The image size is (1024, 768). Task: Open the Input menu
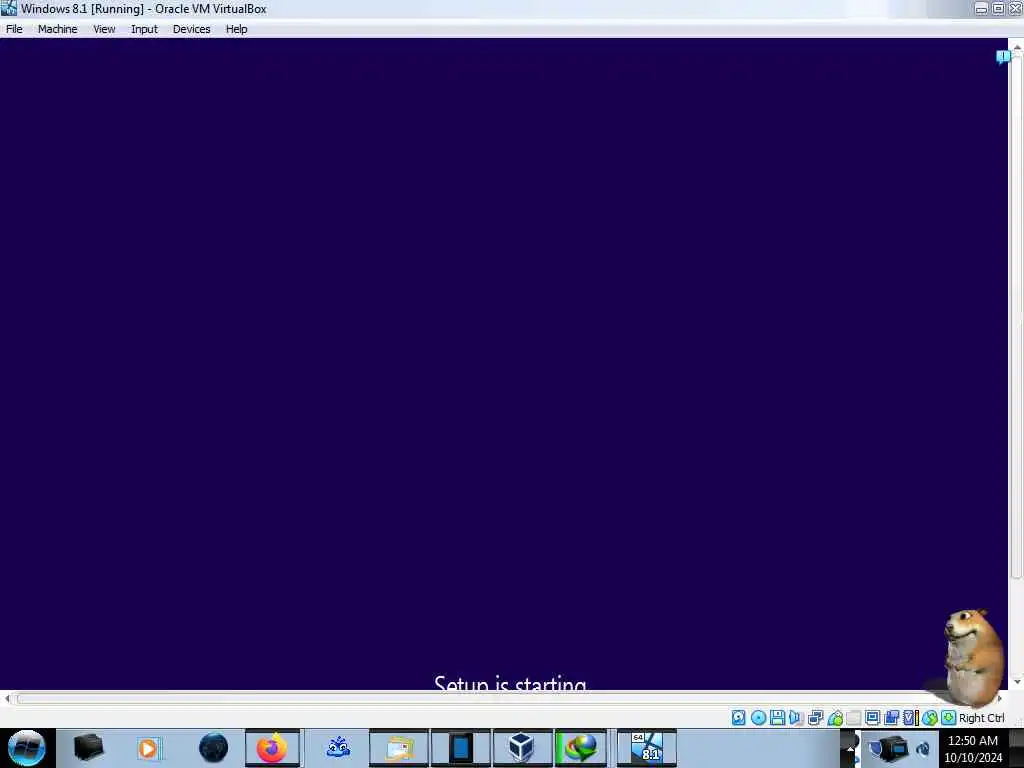(144, 29)
